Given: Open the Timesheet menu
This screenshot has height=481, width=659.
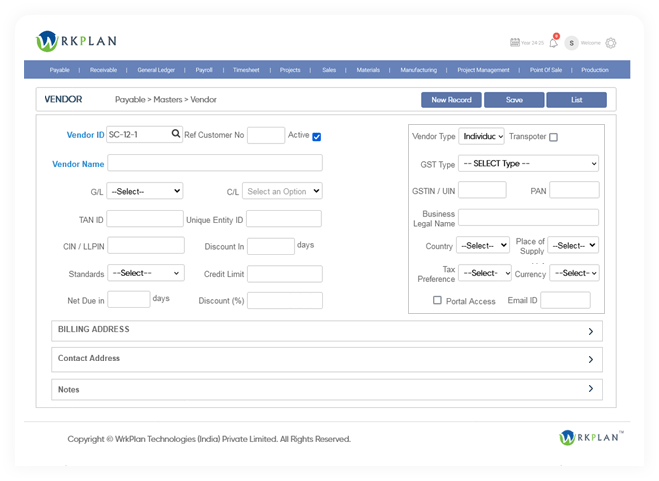Looking at the screenshot, I should click(x=246, y=70).
